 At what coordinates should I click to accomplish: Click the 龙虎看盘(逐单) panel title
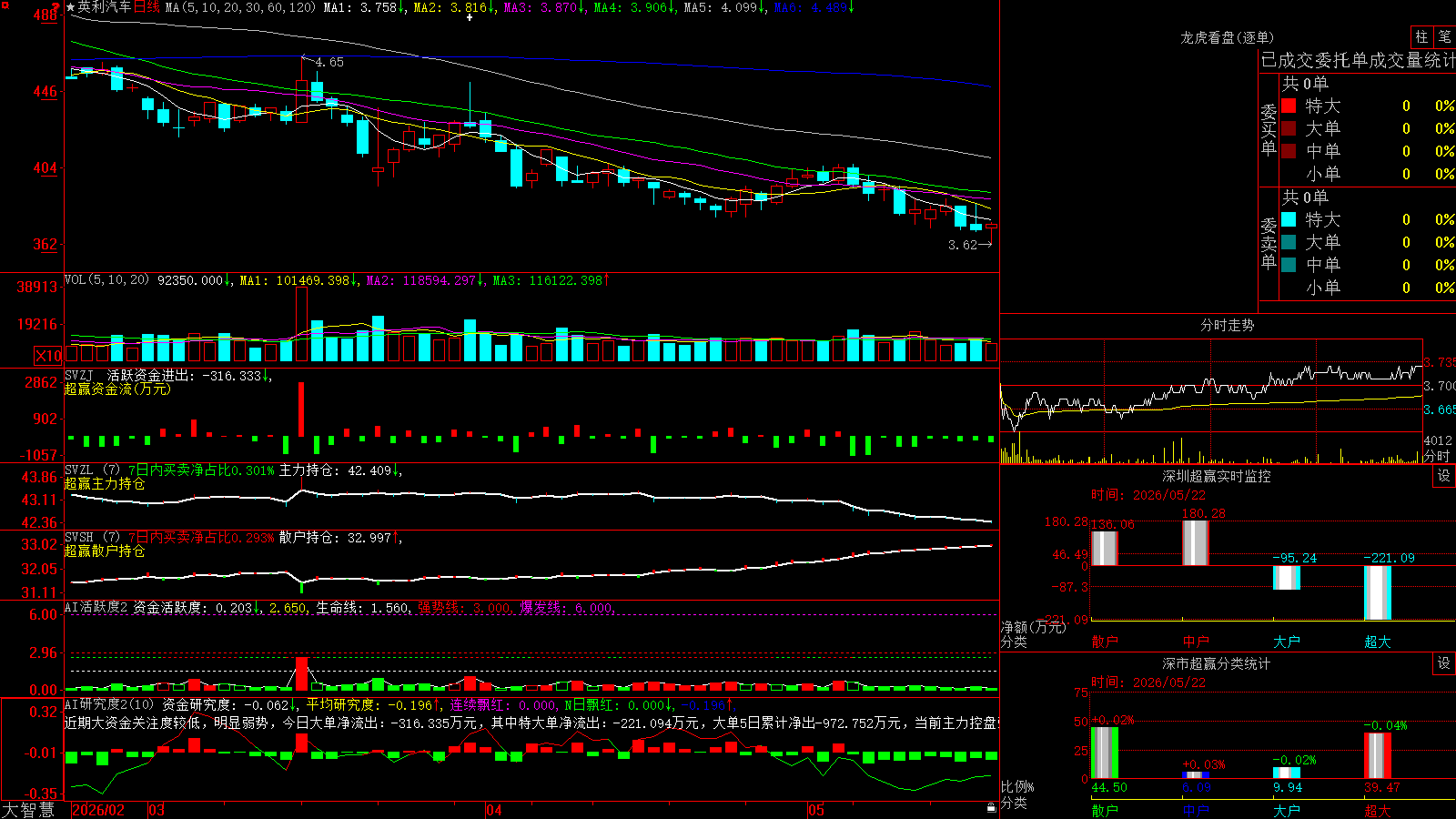(1227, 37)
